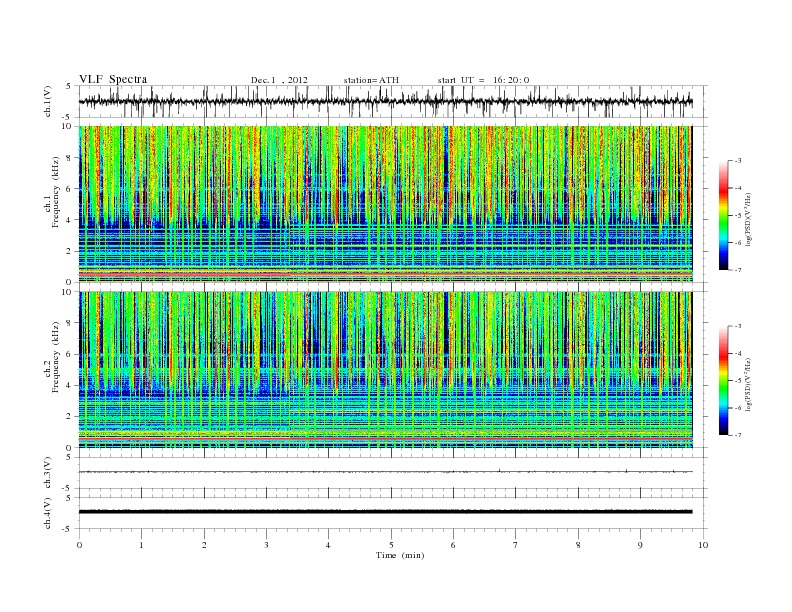Pick the ch.2 spectrogram color scale bar
792x612 pixels.
pos(723,380)
